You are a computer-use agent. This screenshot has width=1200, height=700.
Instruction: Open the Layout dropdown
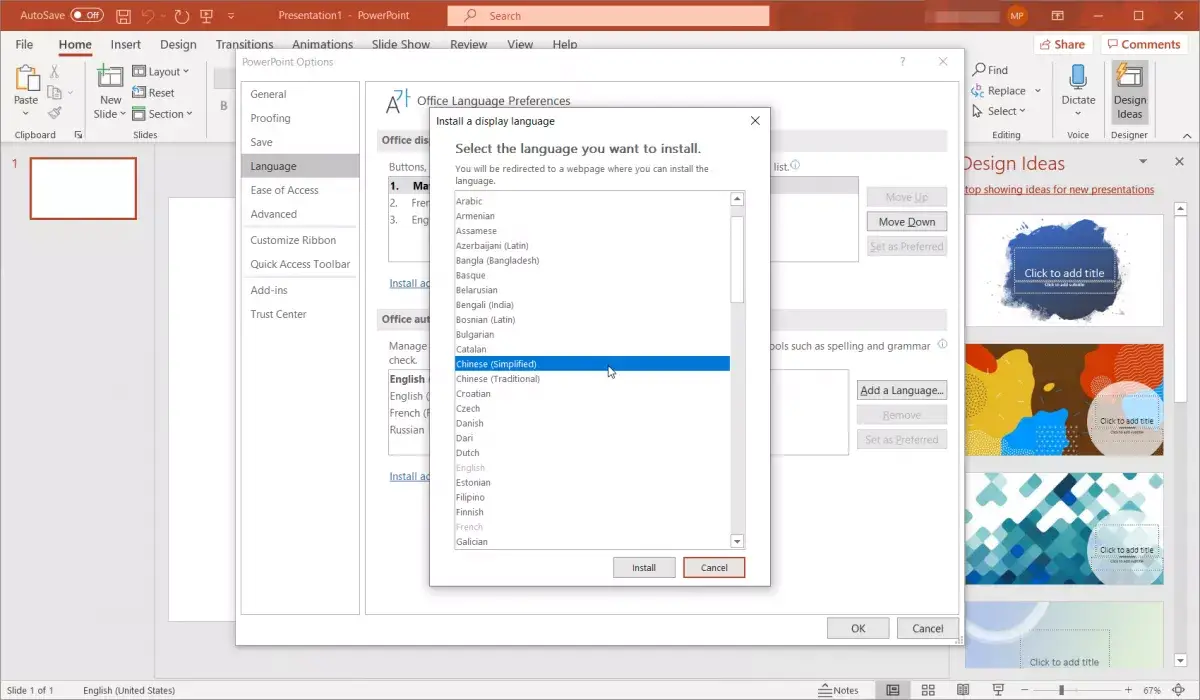pos(161,72)
